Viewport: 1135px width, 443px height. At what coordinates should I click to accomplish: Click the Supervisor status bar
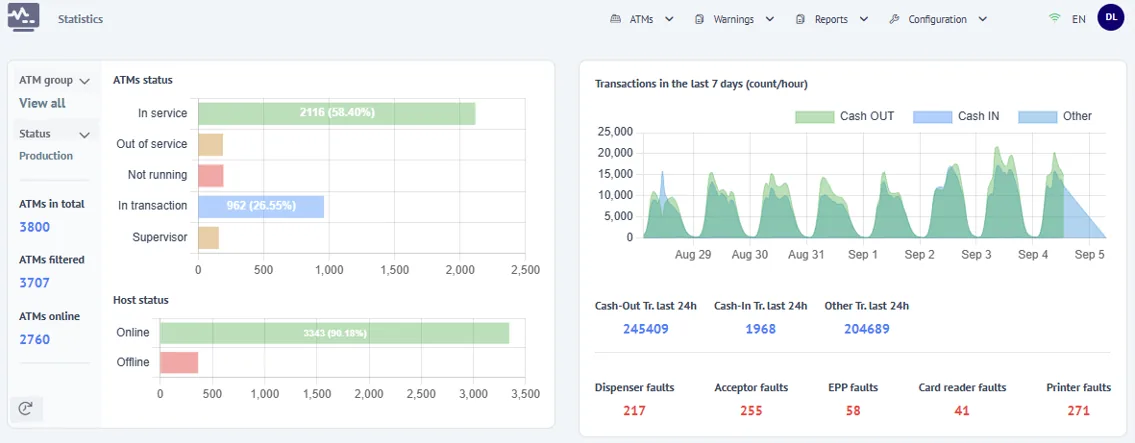pyautogui.click(x=208, y=237)
